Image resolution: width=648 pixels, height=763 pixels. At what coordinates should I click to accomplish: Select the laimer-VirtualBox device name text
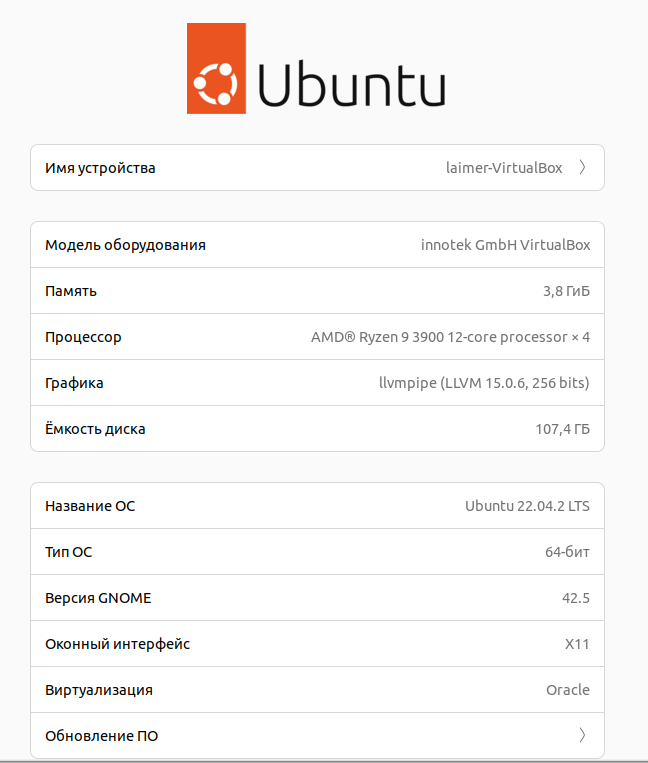[x=504, y=168]
